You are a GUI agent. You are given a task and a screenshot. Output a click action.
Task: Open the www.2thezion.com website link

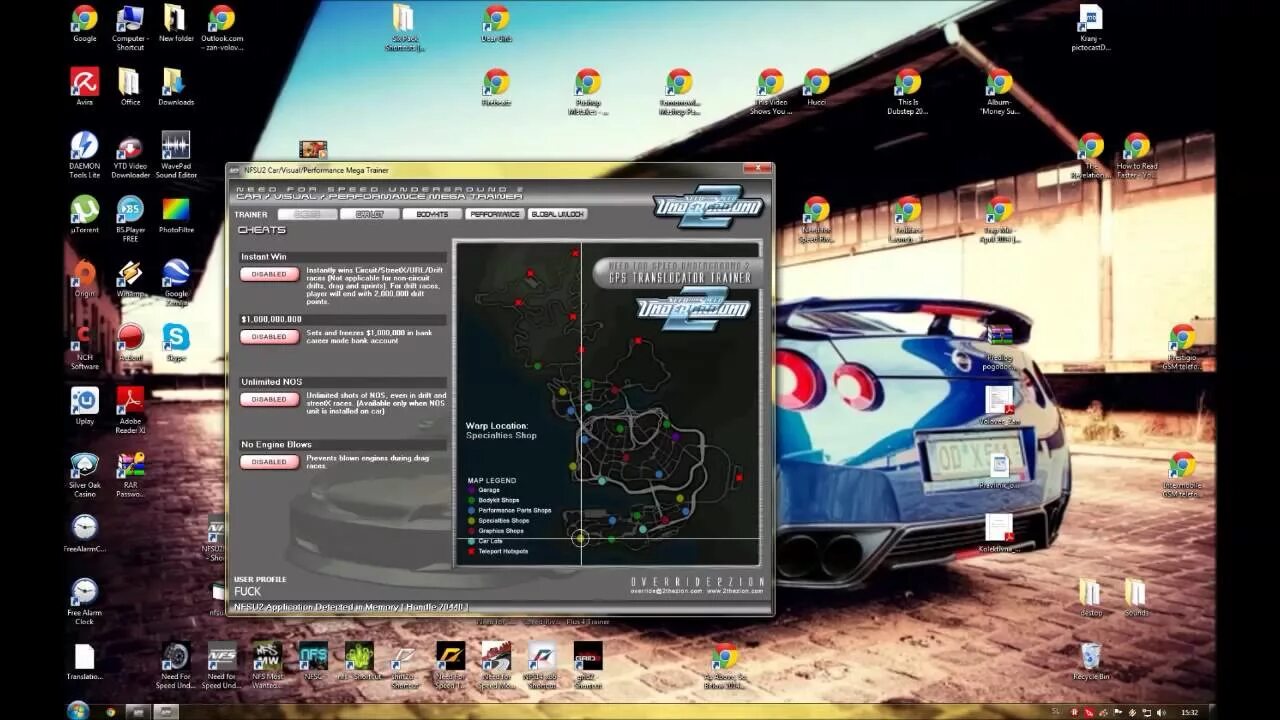pos(735,591)
